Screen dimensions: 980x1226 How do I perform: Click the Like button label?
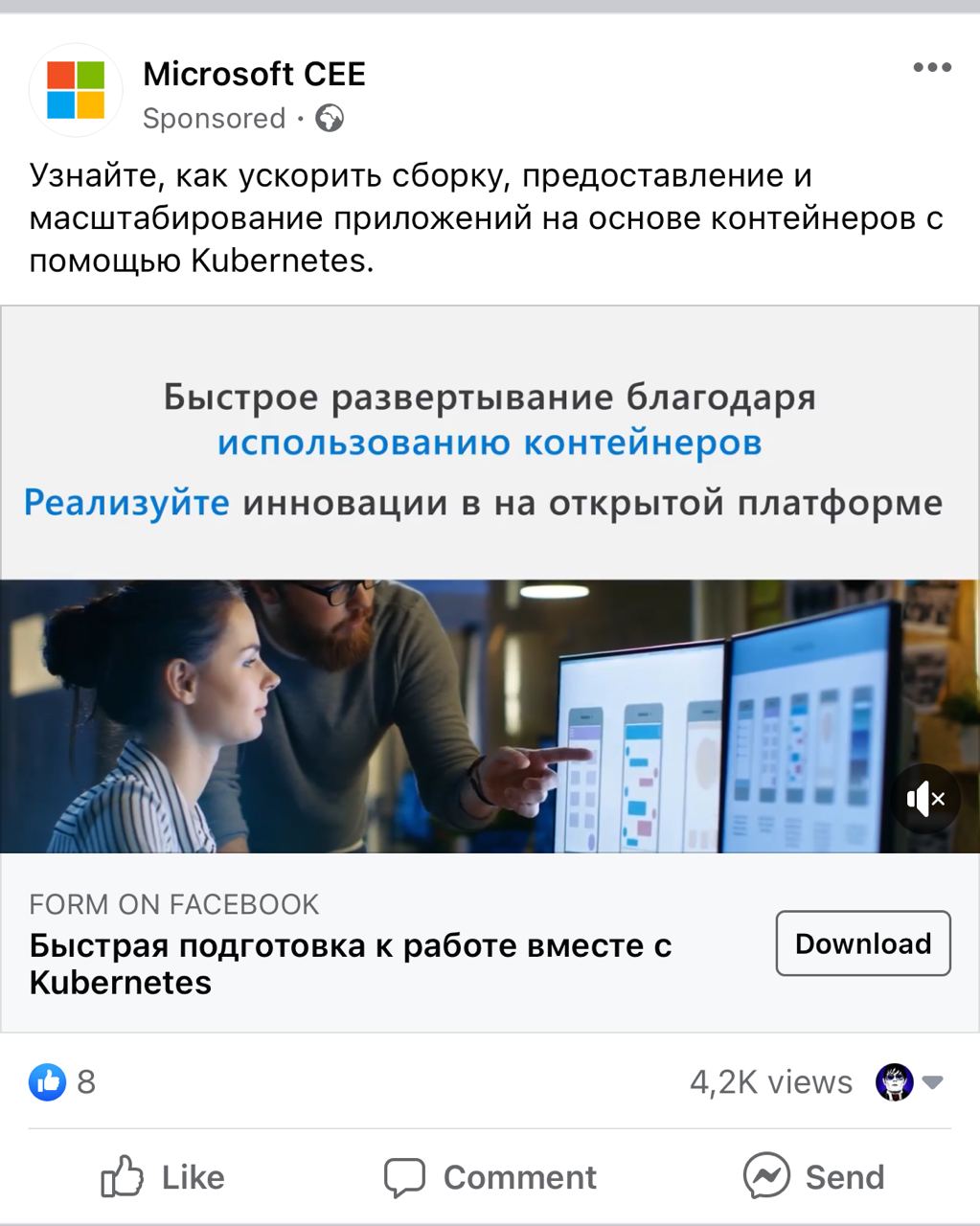click(193, 1177)
